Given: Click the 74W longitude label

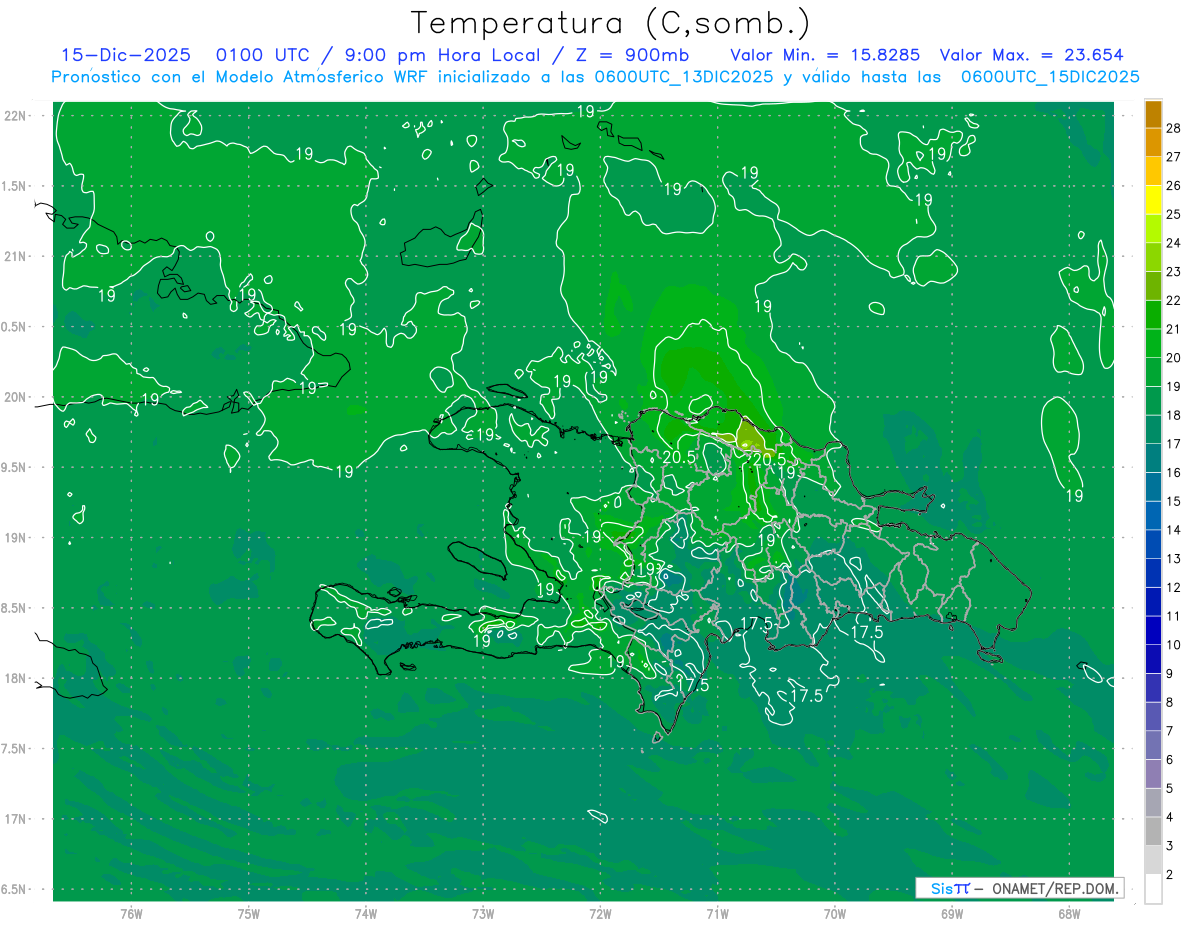Looking at the screenshot, I should click(366, 914).
